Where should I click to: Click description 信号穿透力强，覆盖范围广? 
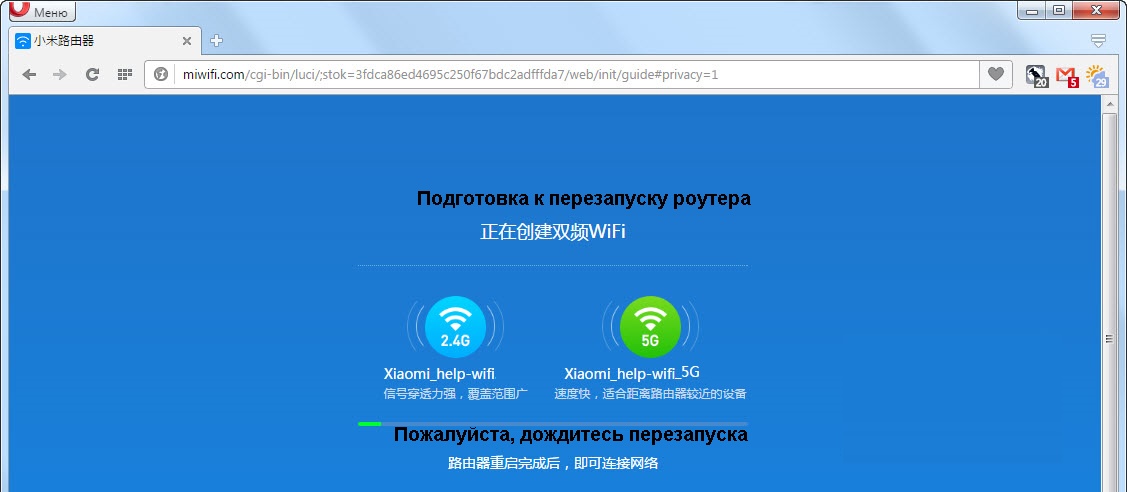[456, 394]
